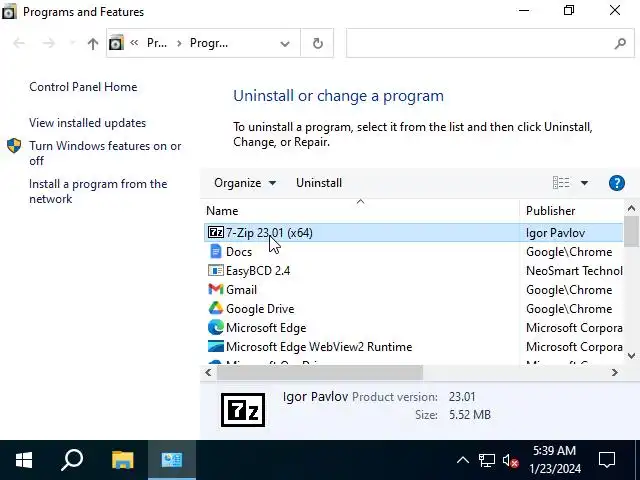Click the Control Panel taskbar button

click(x=171, y=460)
